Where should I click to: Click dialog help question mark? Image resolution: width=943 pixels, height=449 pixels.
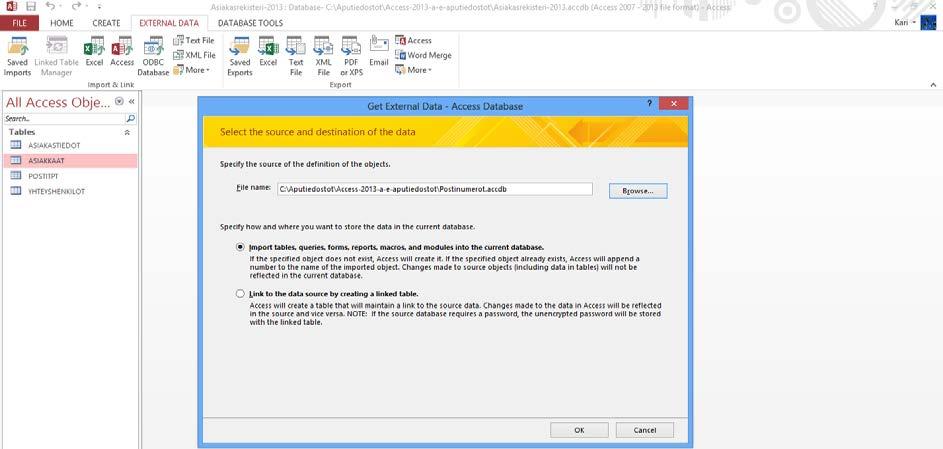(x=650, y=103)
